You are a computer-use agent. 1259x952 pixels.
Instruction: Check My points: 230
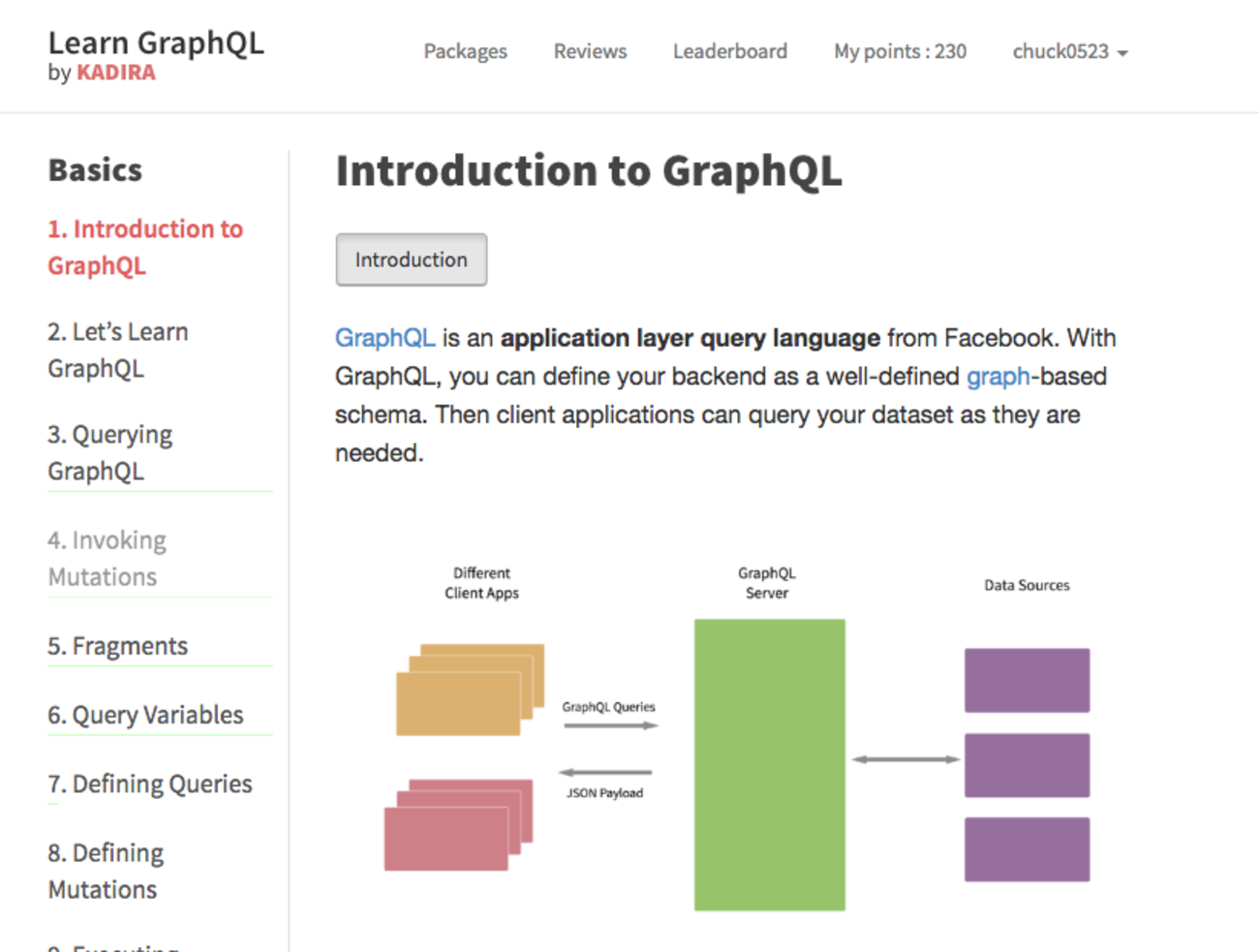[x=900, y=51]
